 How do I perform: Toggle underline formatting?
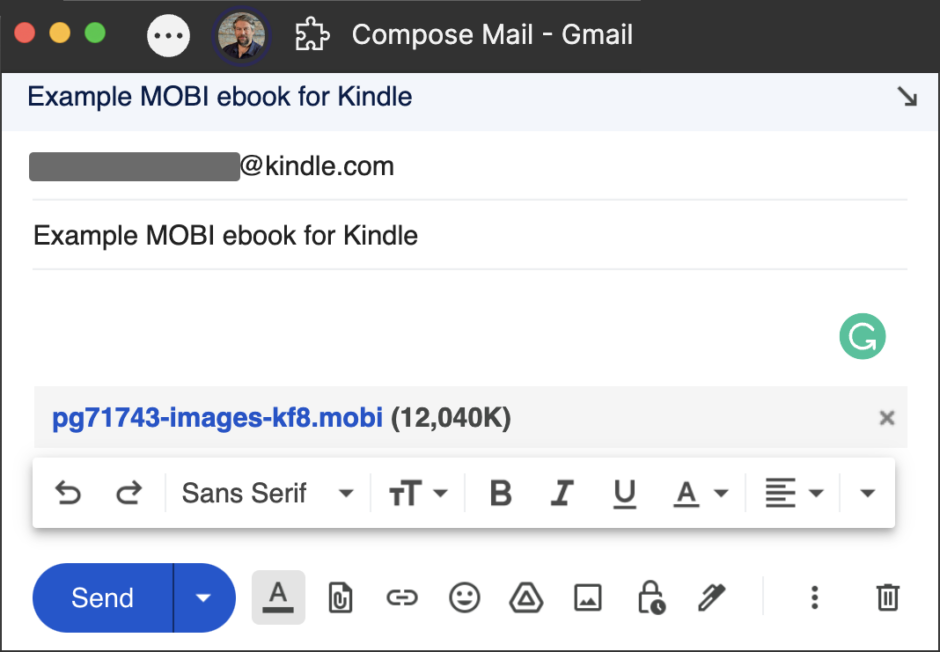click(x=624, y=492)
